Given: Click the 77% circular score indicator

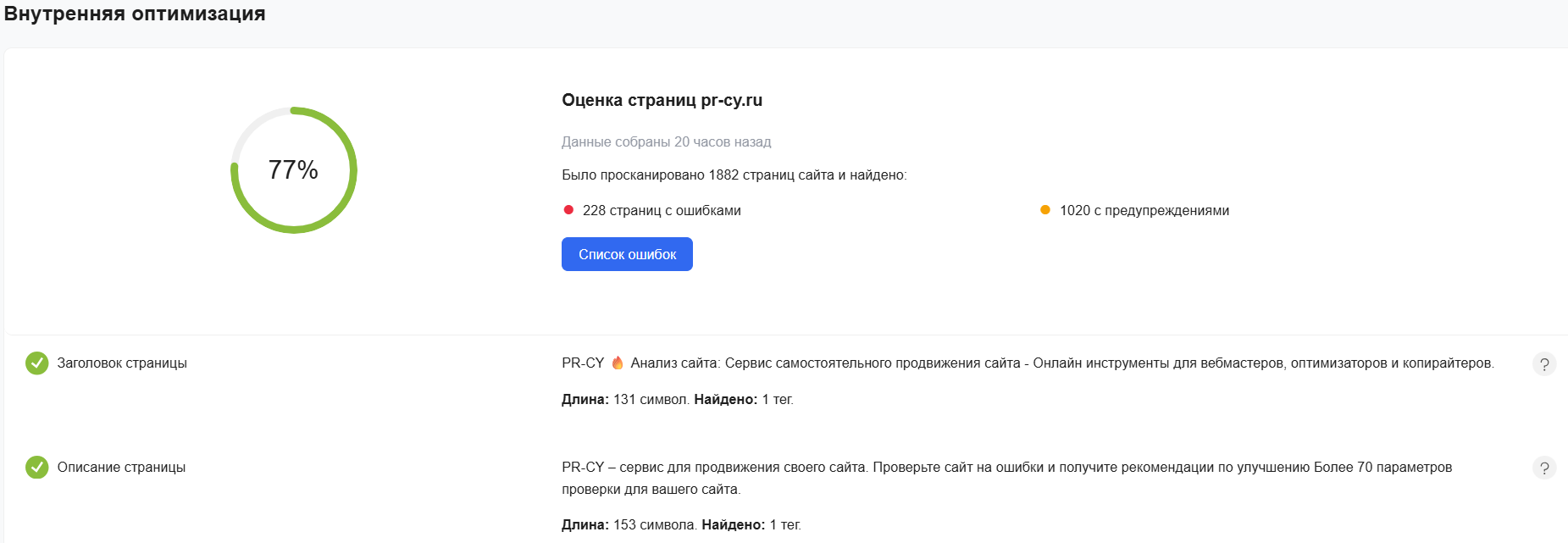Looking at the screenshot, I should pyautogui.click(x=293, y=170).
